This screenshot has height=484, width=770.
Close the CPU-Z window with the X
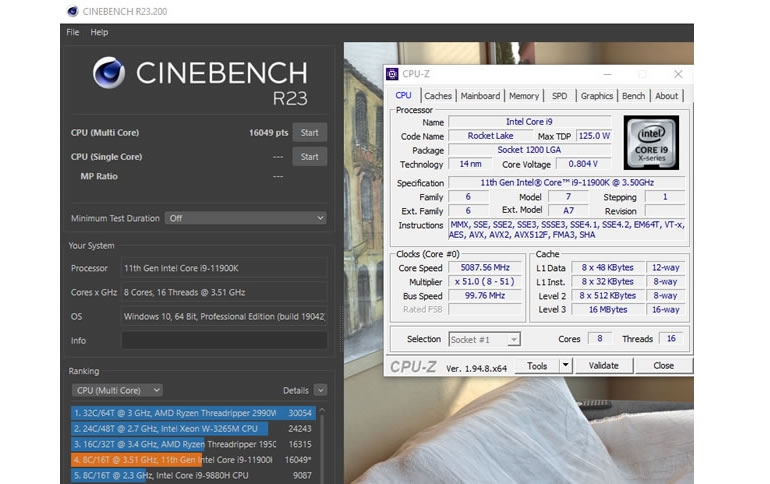click(678, 74)
